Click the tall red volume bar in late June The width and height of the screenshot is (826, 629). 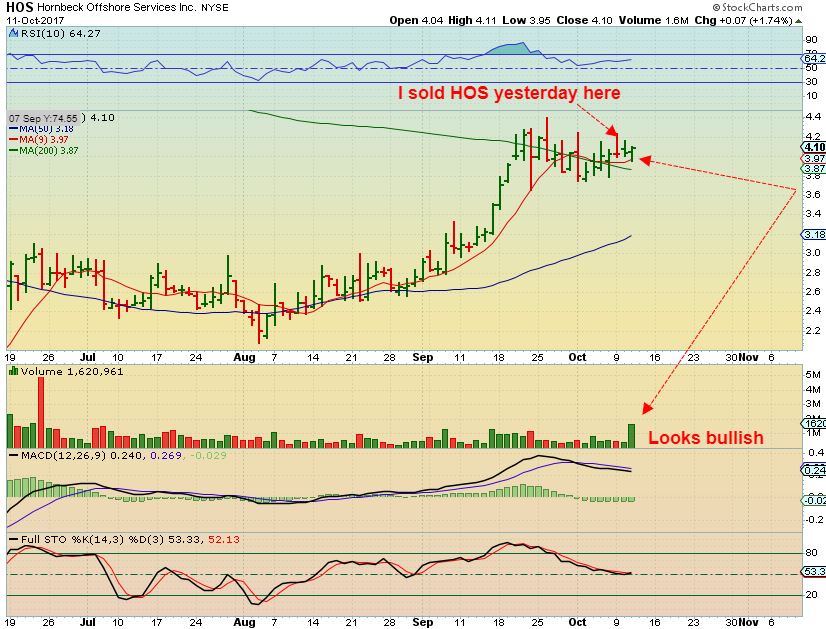tap(41, 412)
